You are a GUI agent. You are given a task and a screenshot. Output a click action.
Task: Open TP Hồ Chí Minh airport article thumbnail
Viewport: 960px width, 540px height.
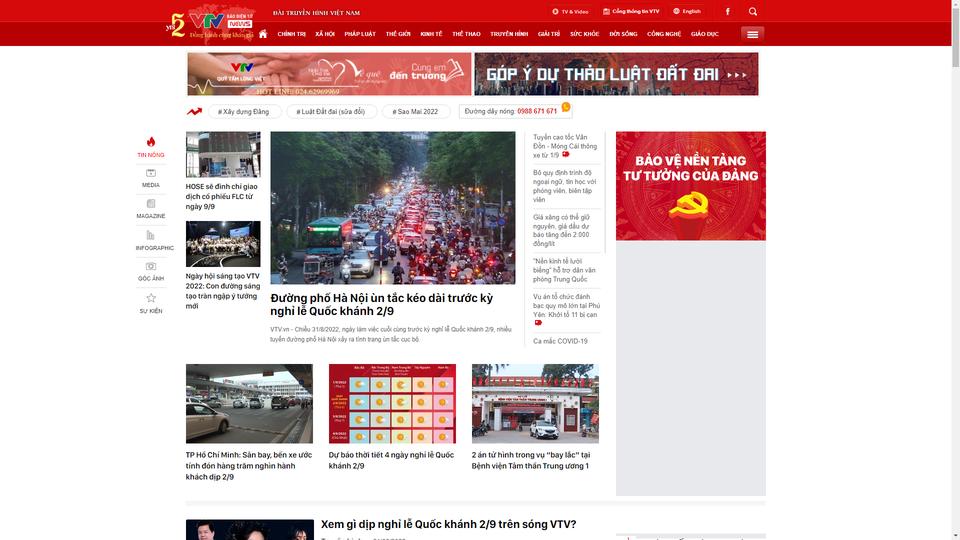point(249,403)
